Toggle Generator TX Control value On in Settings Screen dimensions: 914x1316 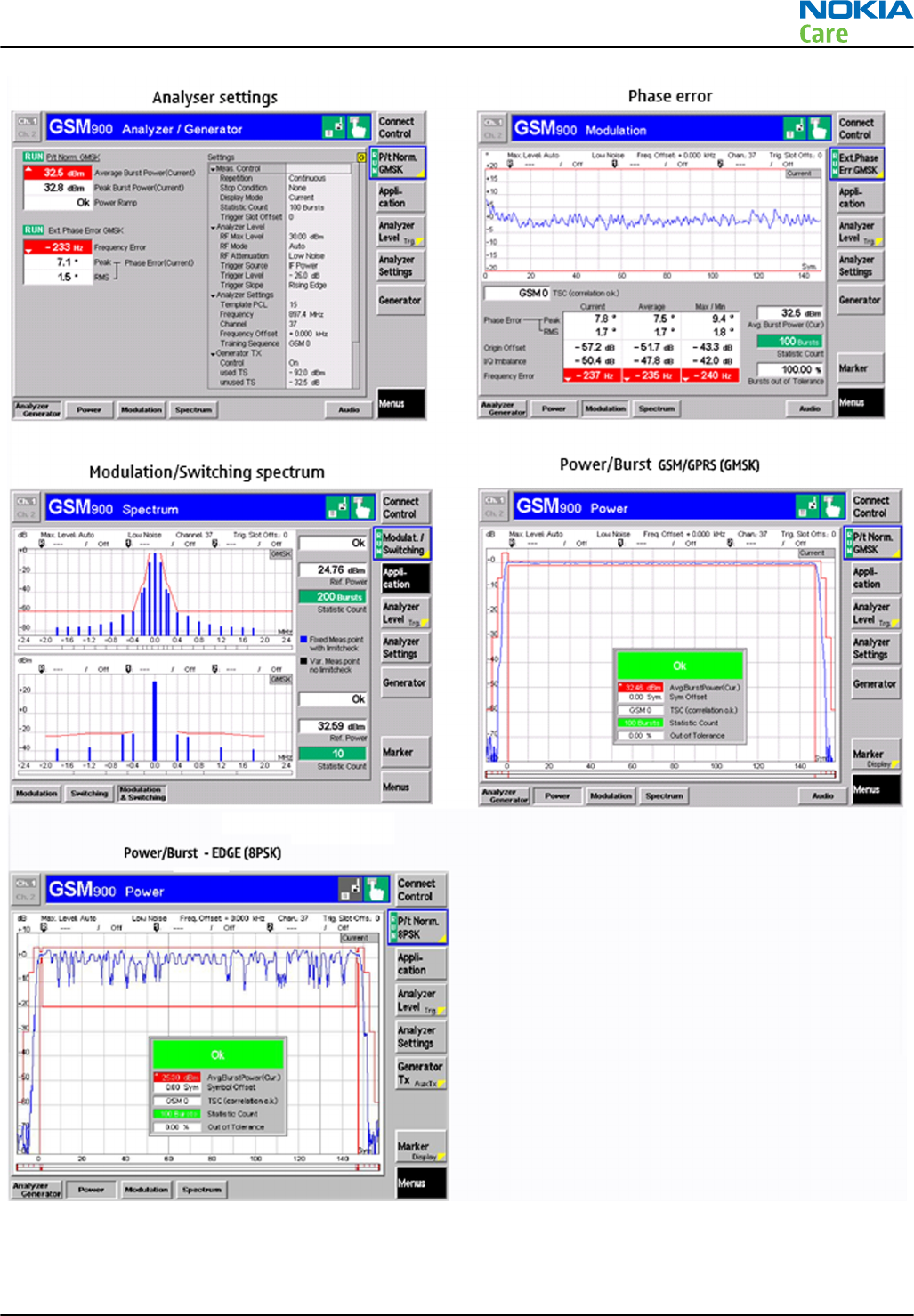point(294,363)
